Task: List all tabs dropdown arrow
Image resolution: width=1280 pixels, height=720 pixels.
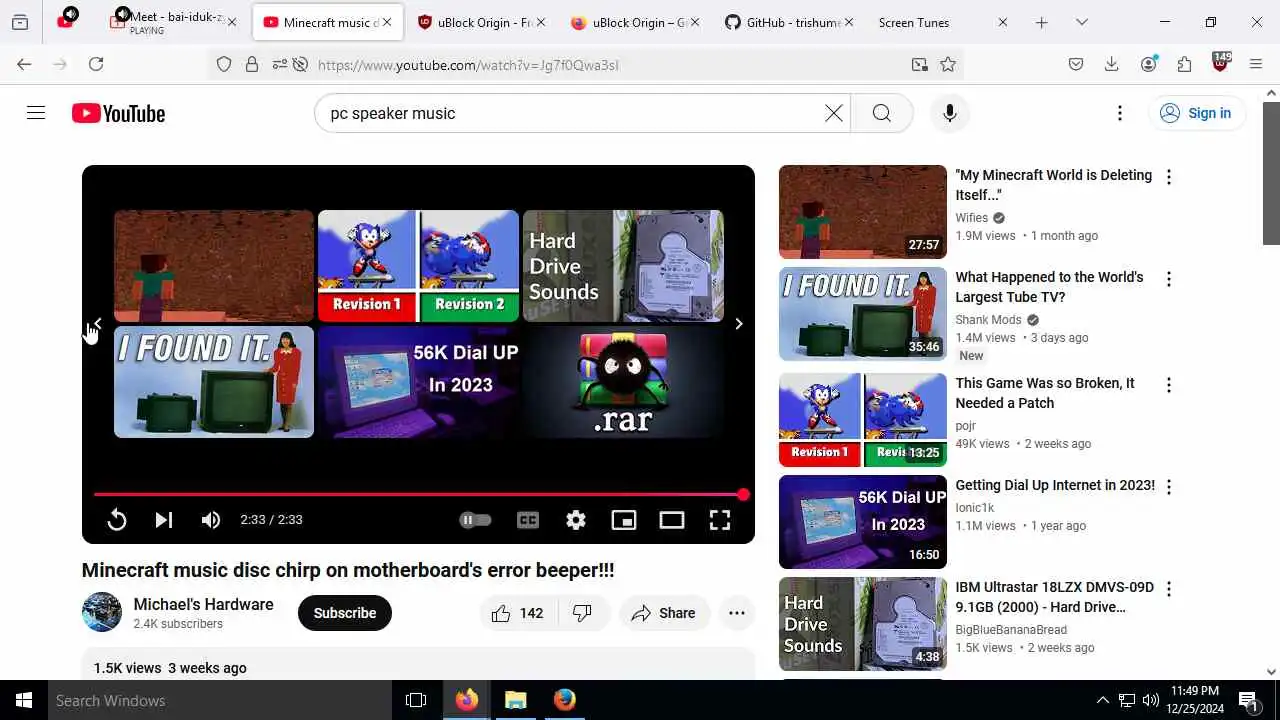Action: (x=1082, y=22)
